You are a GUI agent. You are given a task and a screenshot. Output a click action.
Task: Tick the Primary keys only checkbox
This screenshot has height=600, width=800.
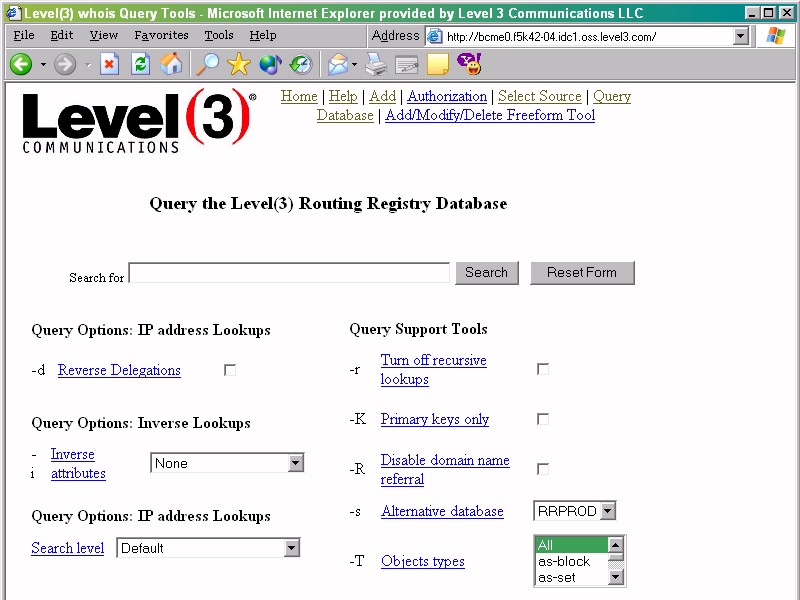point(543,419)
